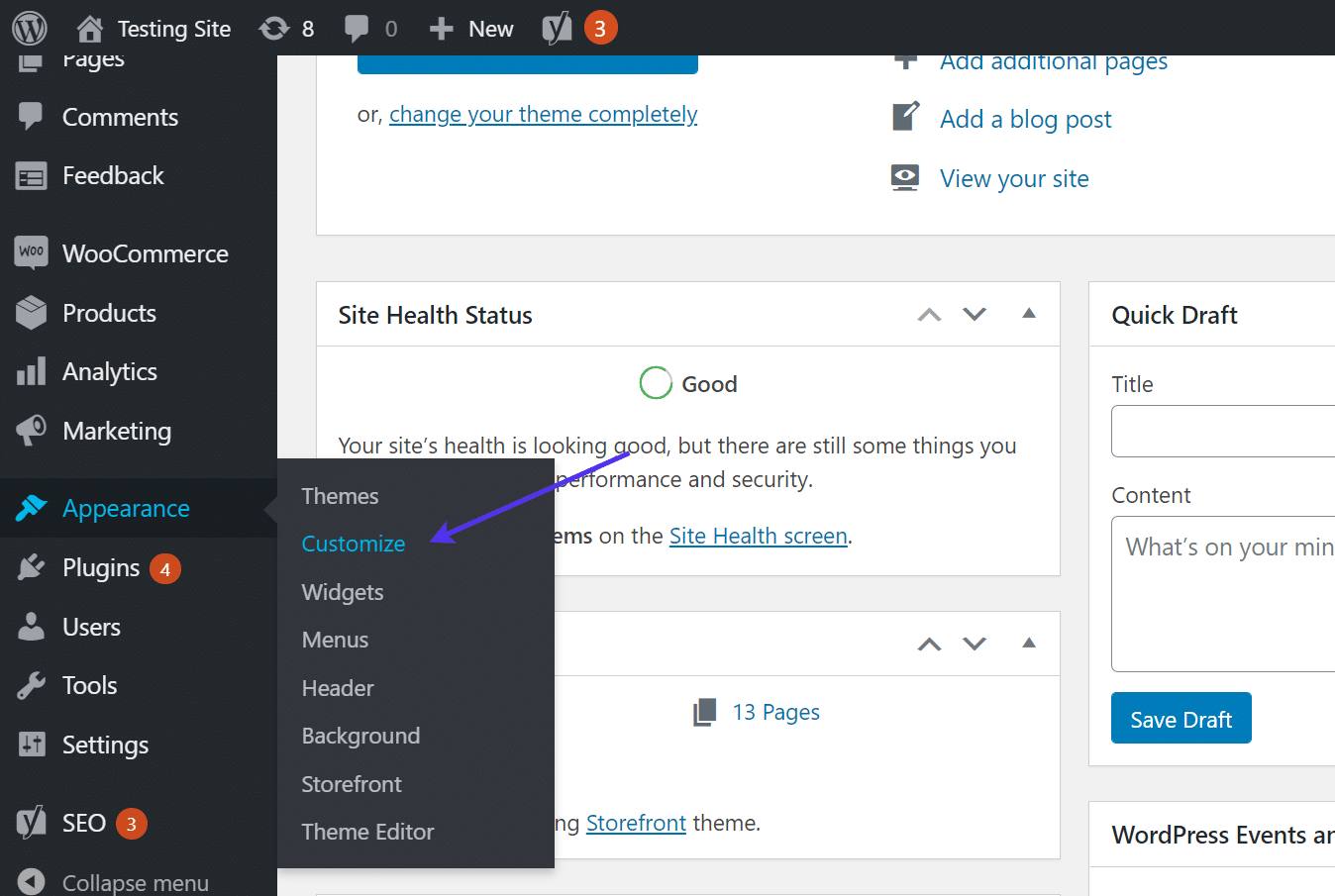Choose Theme Editor from submenu
This screenshot has height=896, width=1335.
point(367,832)
